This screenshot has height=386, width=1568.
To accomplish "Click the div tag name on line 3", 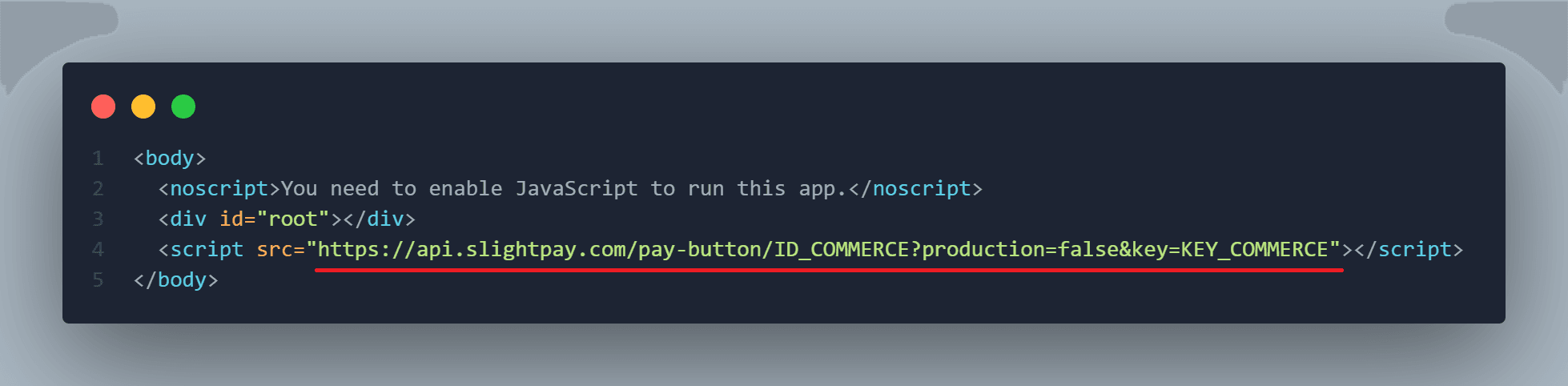I will click(x=188, y=219).
